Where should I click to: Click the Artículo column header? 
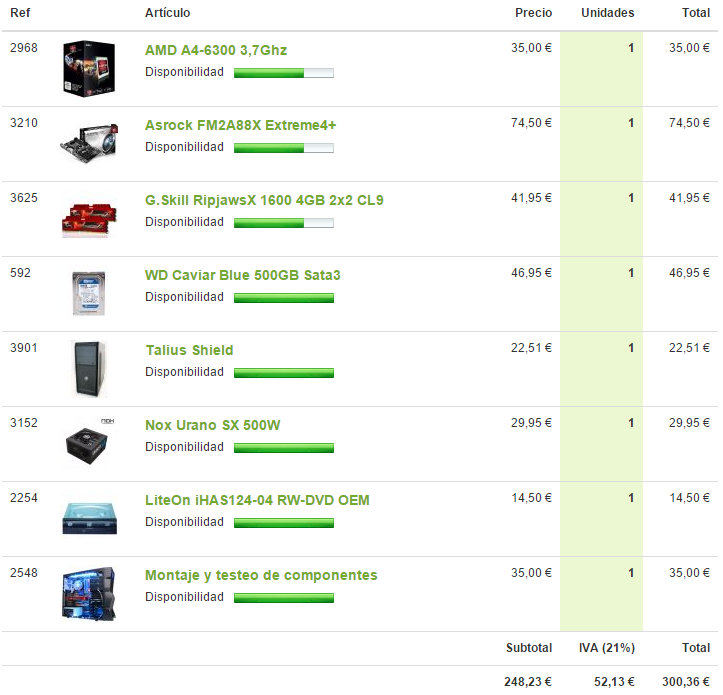[167, 12]
